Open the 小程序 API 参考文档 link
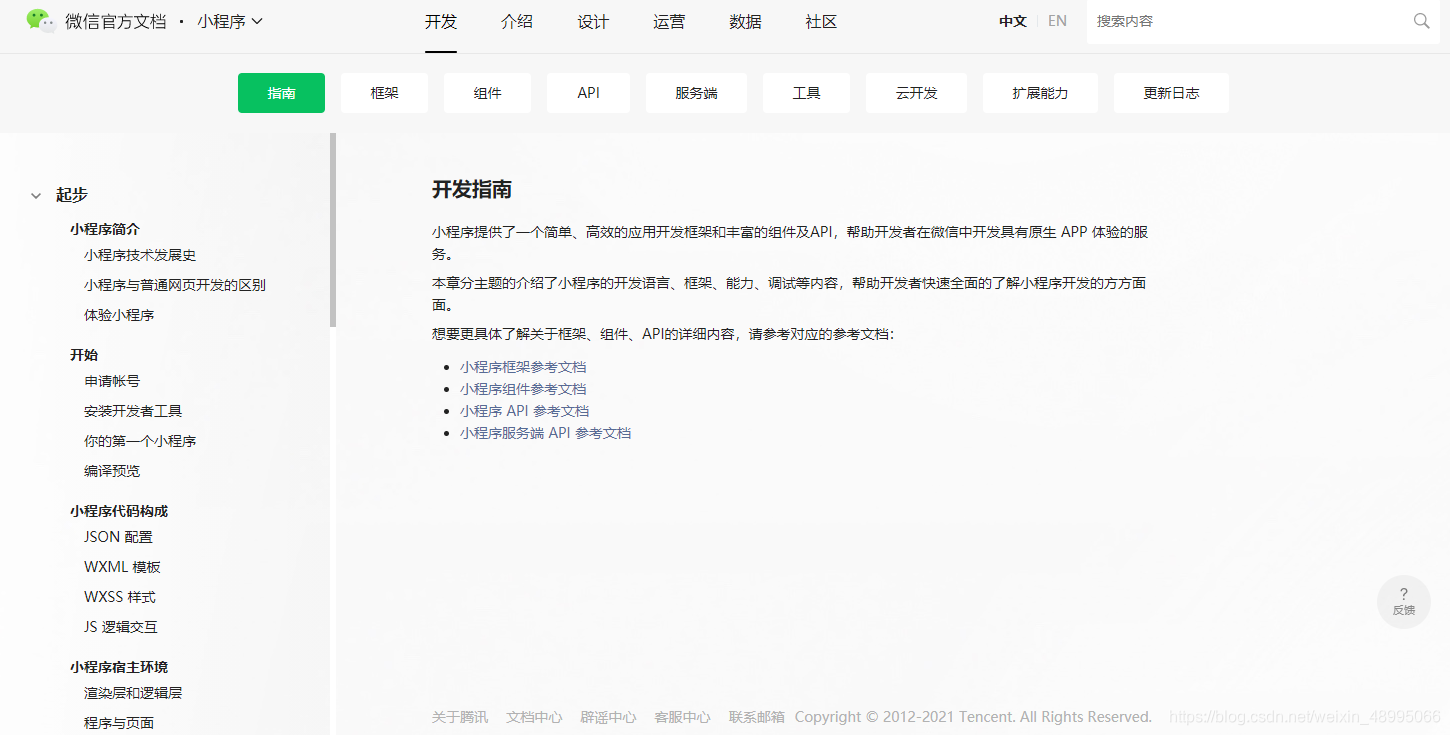The image size is (1450, 735). coord(524,411)
